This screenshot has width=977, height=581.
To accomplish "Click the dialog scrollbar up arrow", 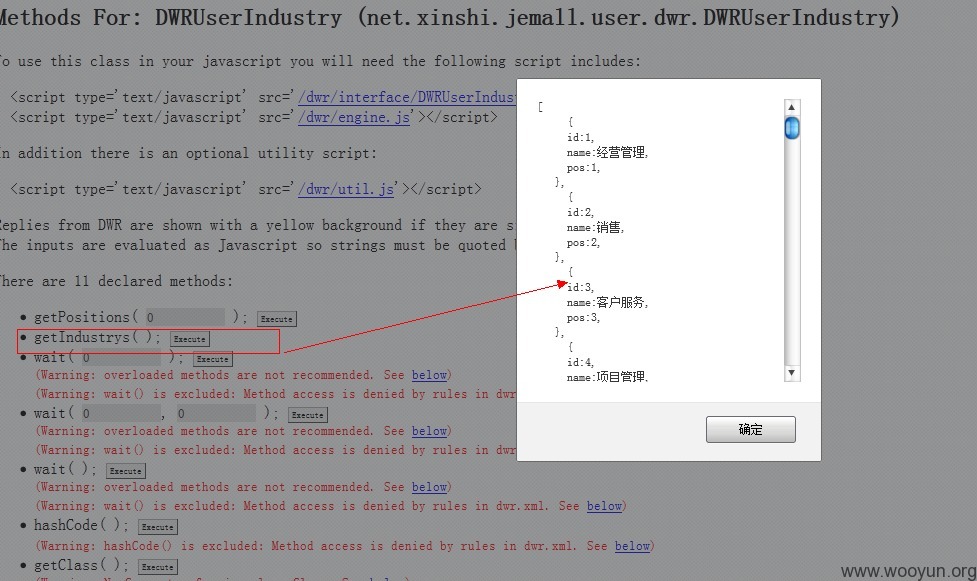I will (x=791, y=107).
